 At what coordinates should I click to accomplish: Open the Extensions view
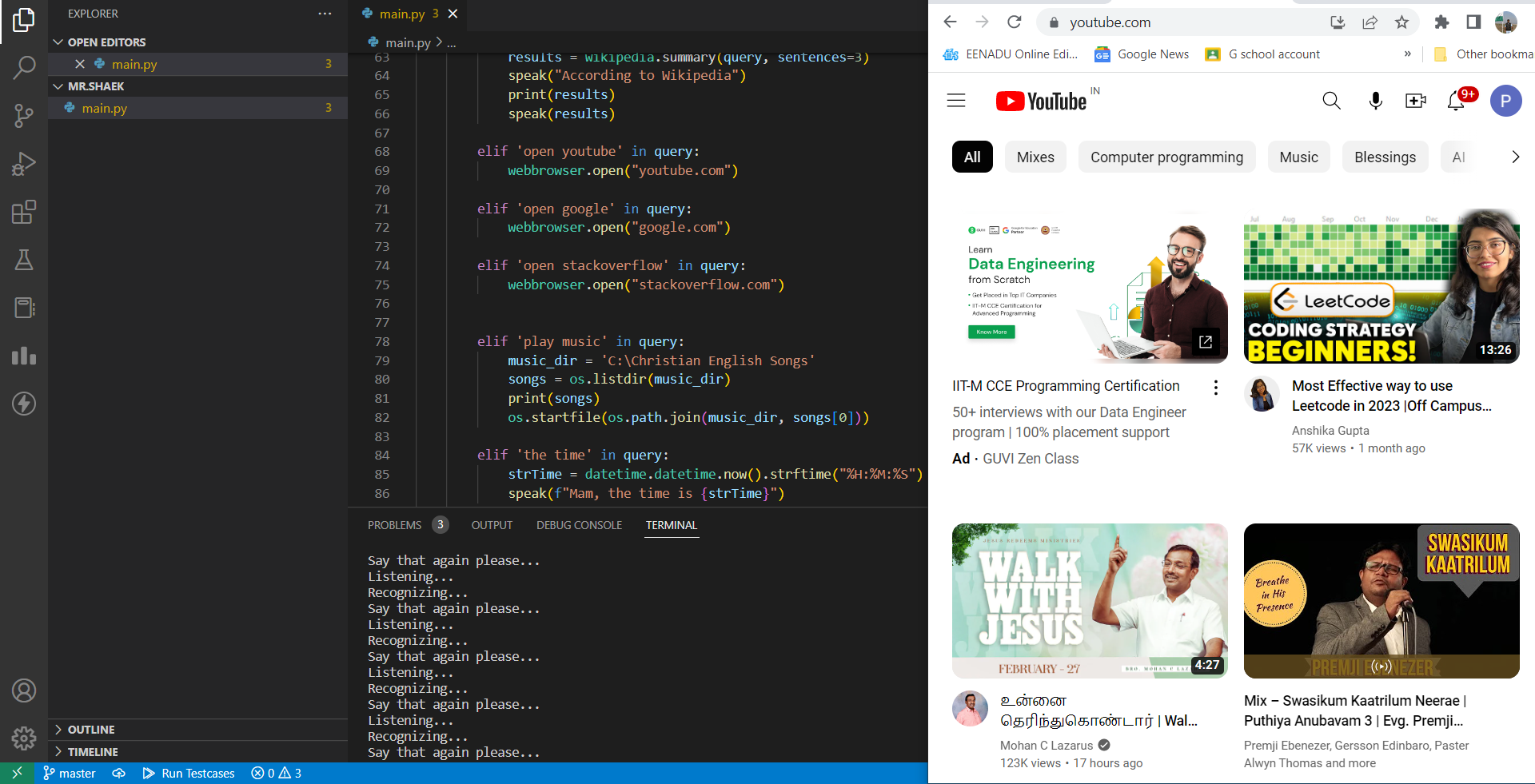pos(24,212)
